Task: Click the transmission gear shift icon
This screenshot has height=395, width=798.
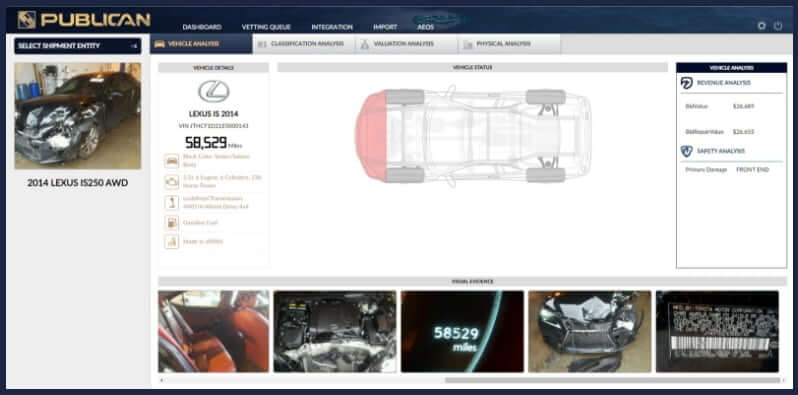Action: click(172, 202)
